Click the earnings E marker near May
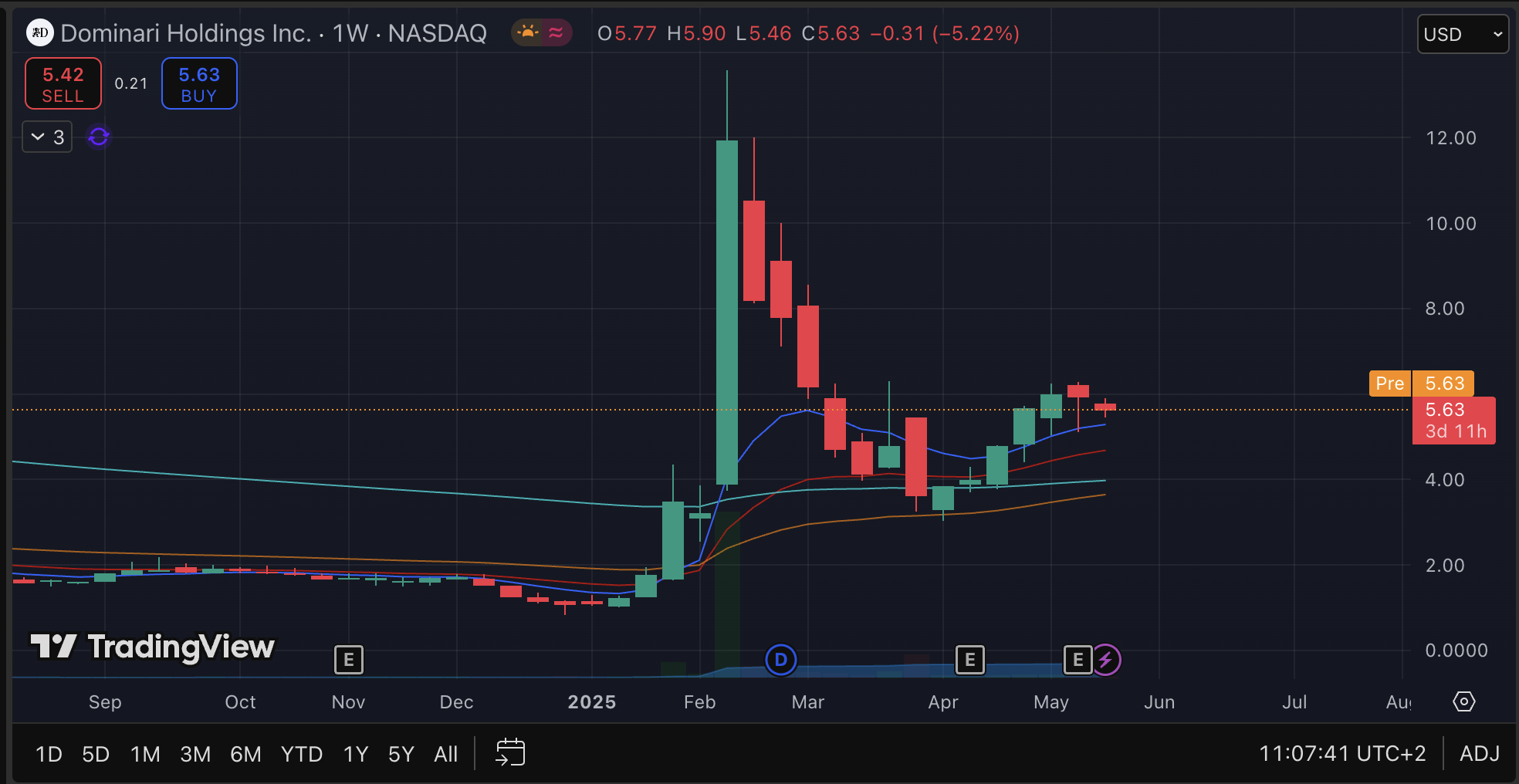The height and width of the screenshot is (784, 1519). 1078,660
